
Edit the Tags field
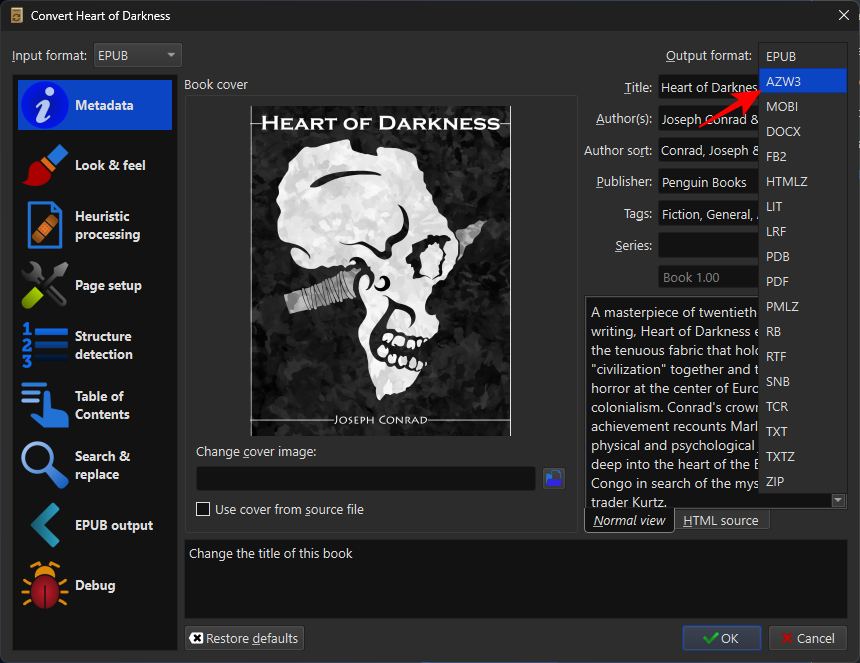(x=709, y=214)
